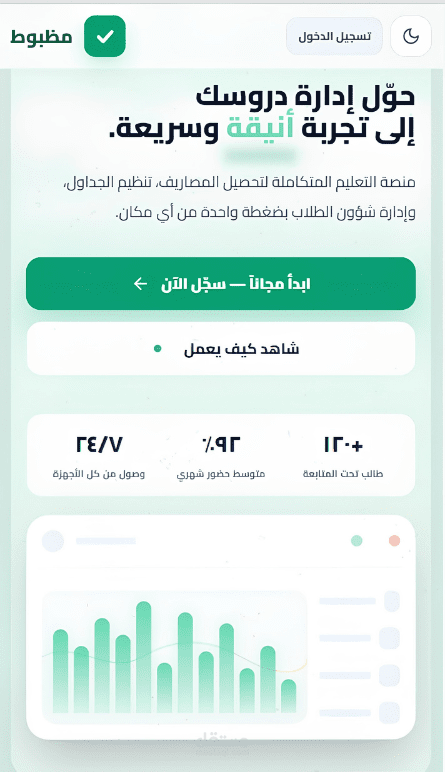Click the tallest bar in the chart

coord(143,657)
